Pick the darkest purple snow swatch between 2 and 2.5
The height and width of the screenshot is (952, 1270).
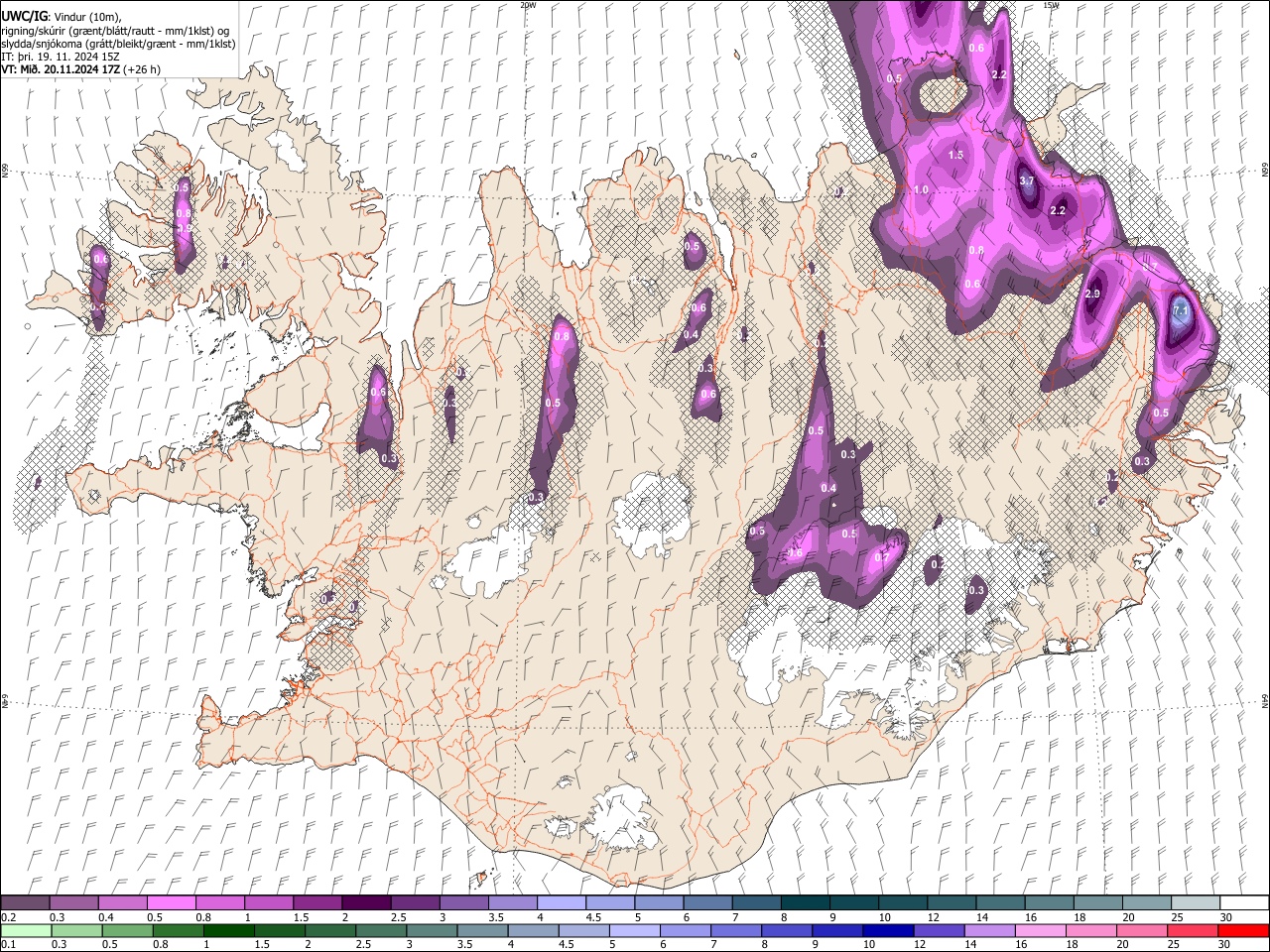365,902
